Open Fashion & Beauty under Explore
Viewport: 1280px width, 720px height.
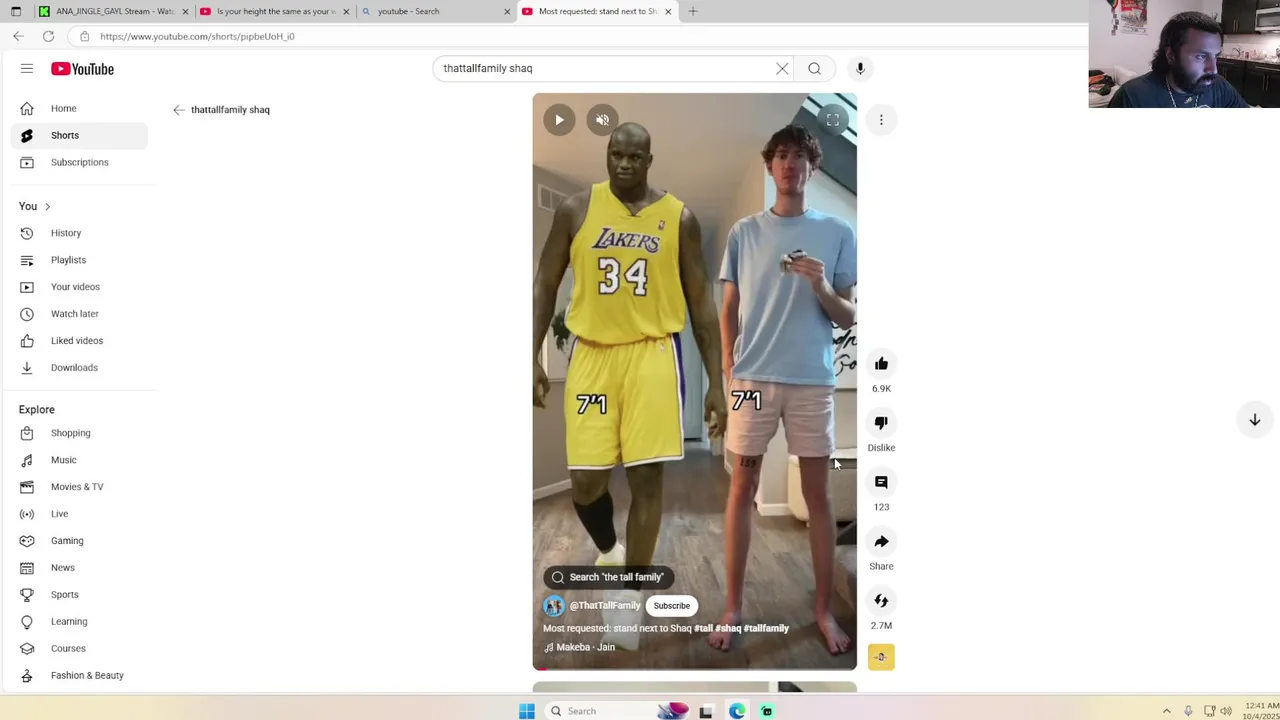pyautogui.click(x=79, y=676)
